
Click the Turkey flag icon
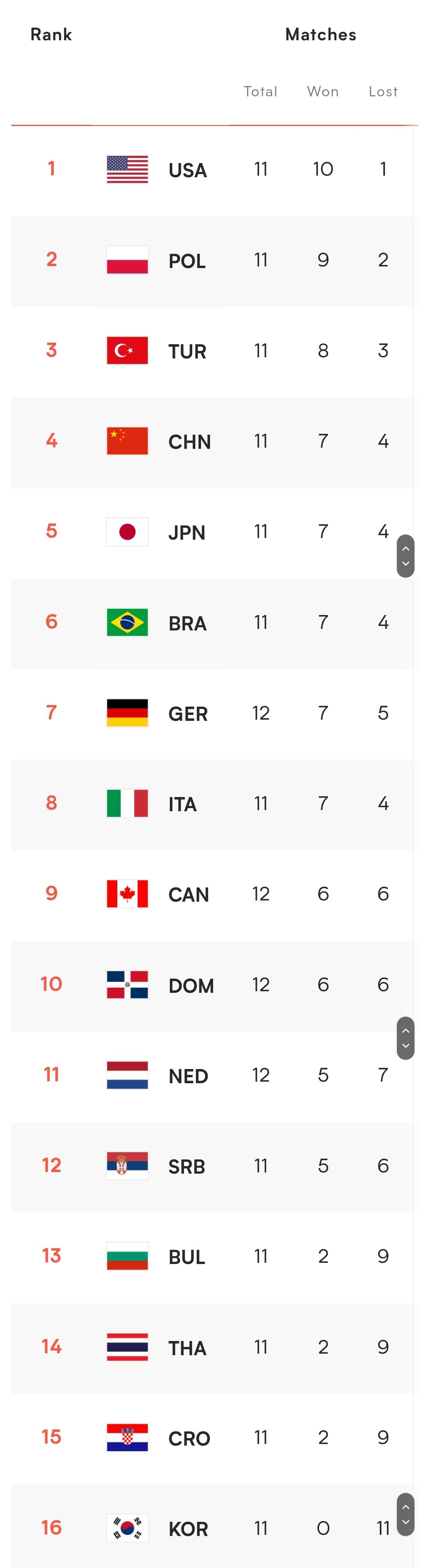pyautogui.click(x=127, y=351)
